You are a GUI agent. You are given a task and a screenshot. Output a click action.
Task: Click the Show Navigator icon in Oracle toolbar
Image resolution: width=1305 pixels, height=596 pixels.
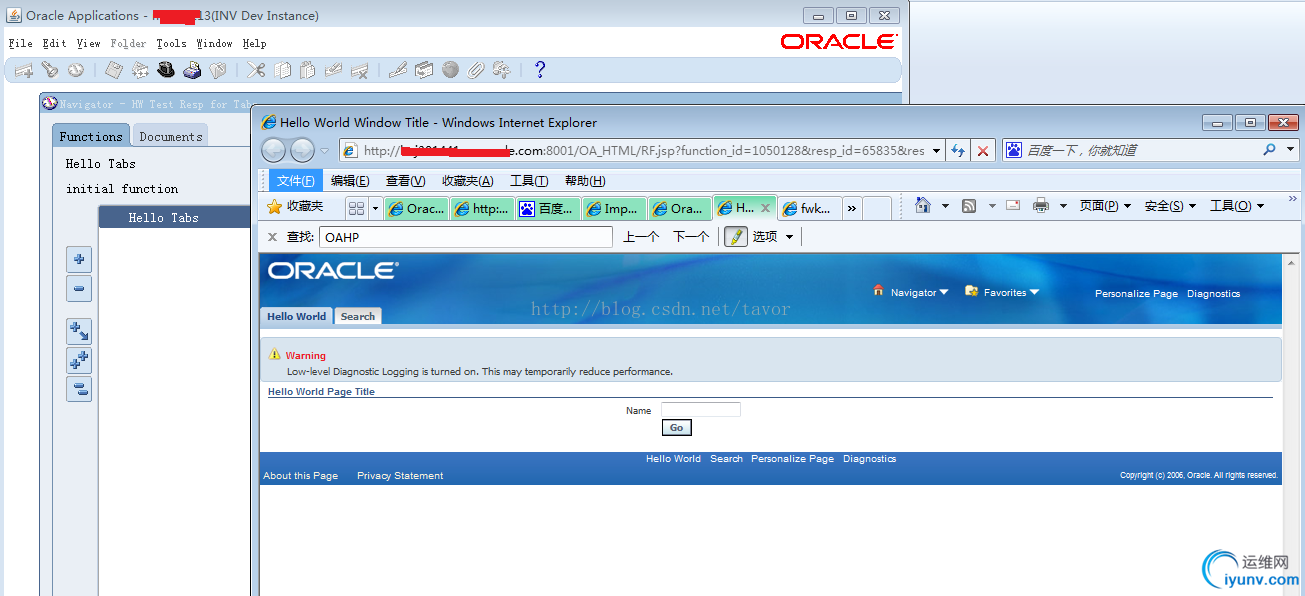(76, 70)
